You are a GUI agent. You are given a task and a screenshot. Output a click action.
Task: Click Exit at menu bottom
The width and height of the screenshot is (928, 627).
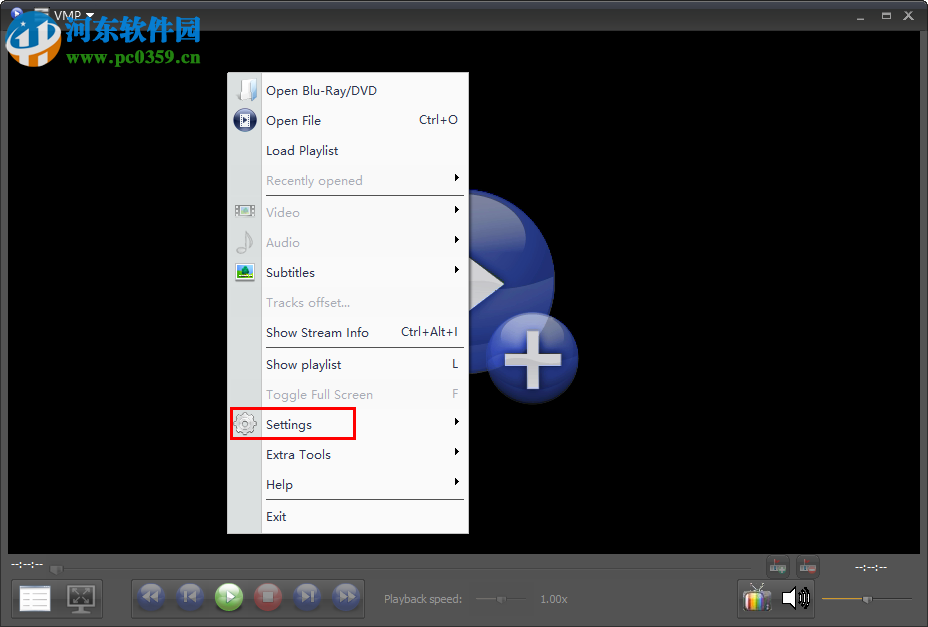[x=276, y=516]
